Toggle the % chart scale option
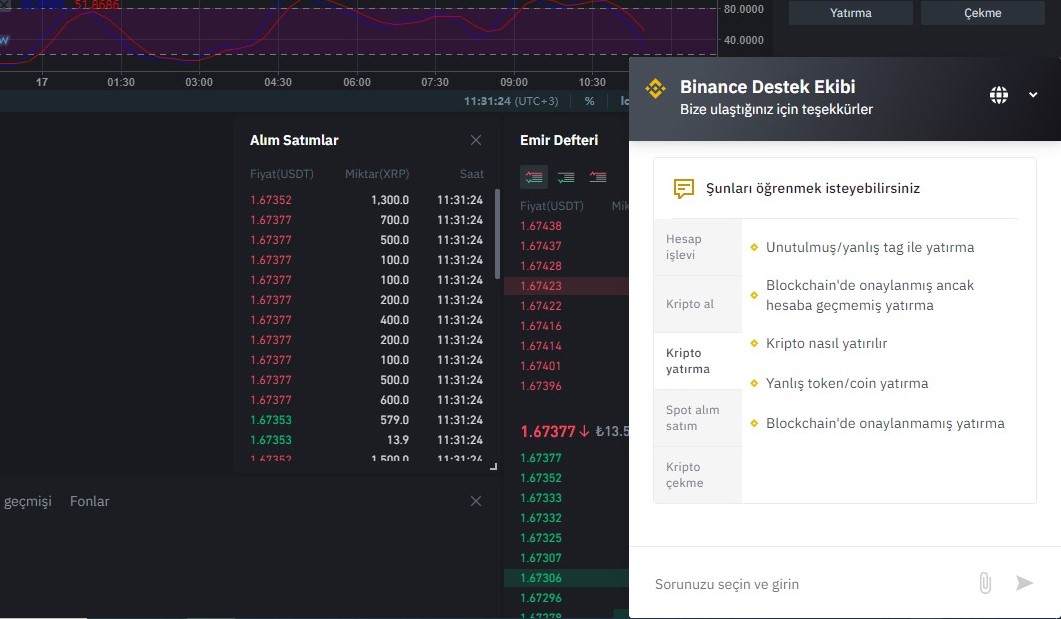The width and height of the screenshot is (1061, 619). (x=589, y=101)
